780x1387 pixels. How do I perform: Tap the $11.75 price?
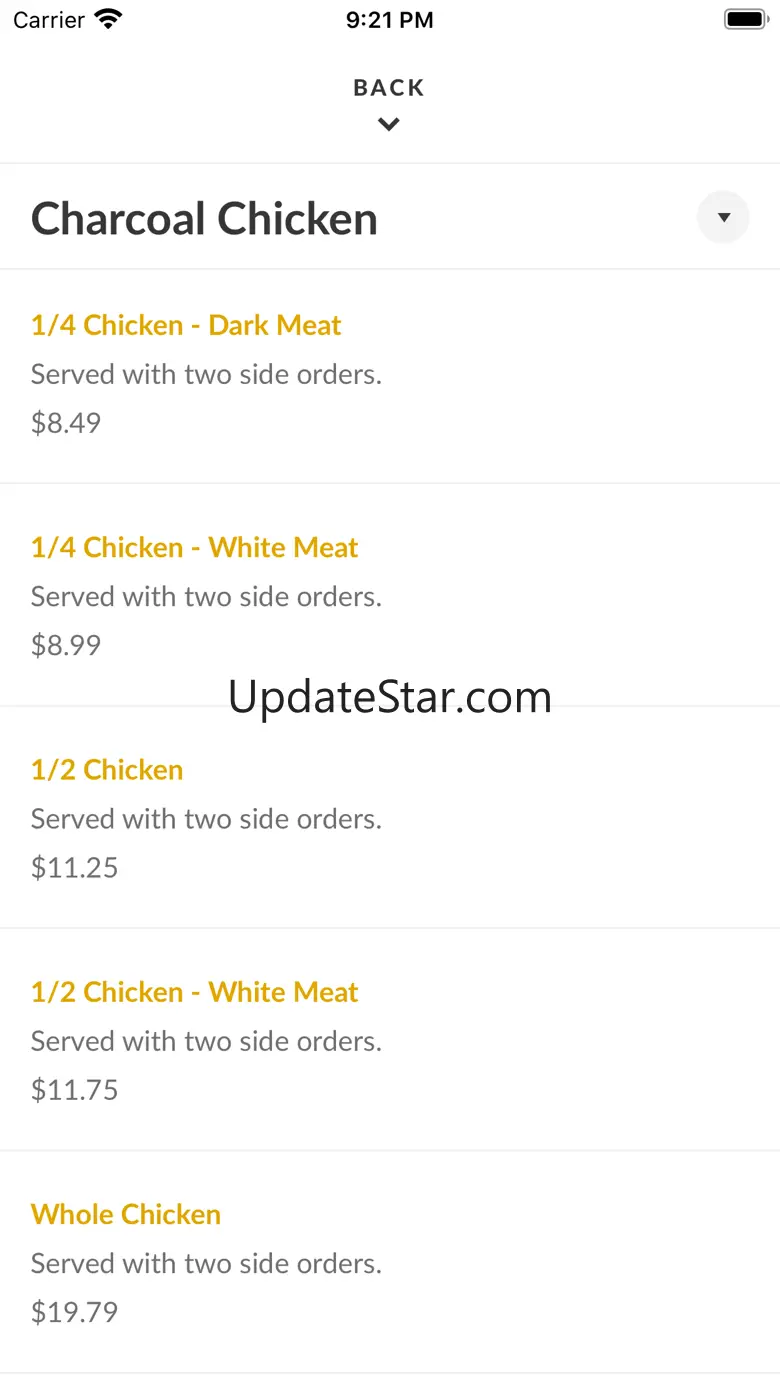pos(74,1089)
